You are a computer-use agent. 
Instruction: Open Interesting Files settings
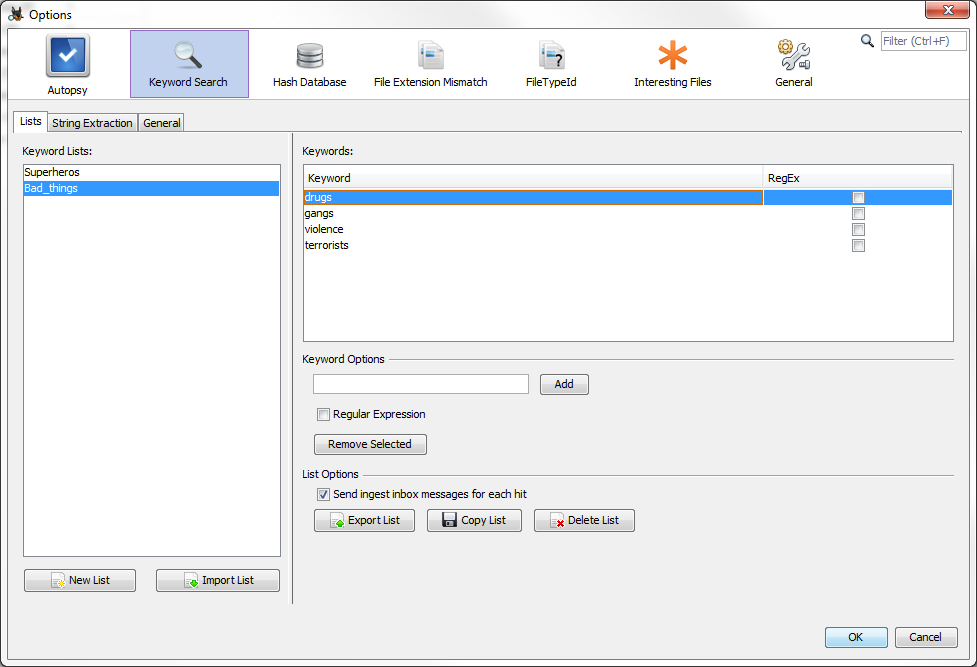(672, 65)
